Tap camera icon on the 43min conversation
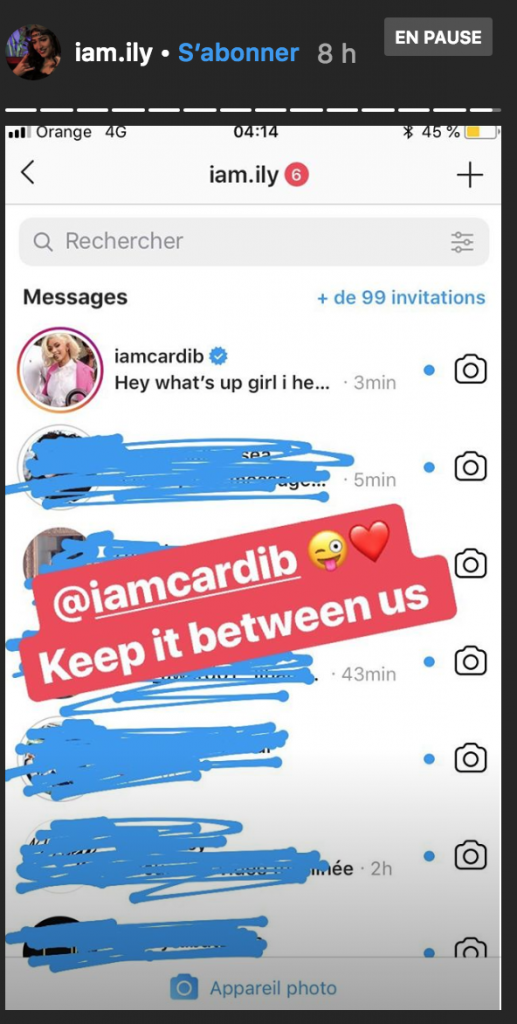Image resolution: width=517 pixels, height=1024 pixels. coord(471,661)
